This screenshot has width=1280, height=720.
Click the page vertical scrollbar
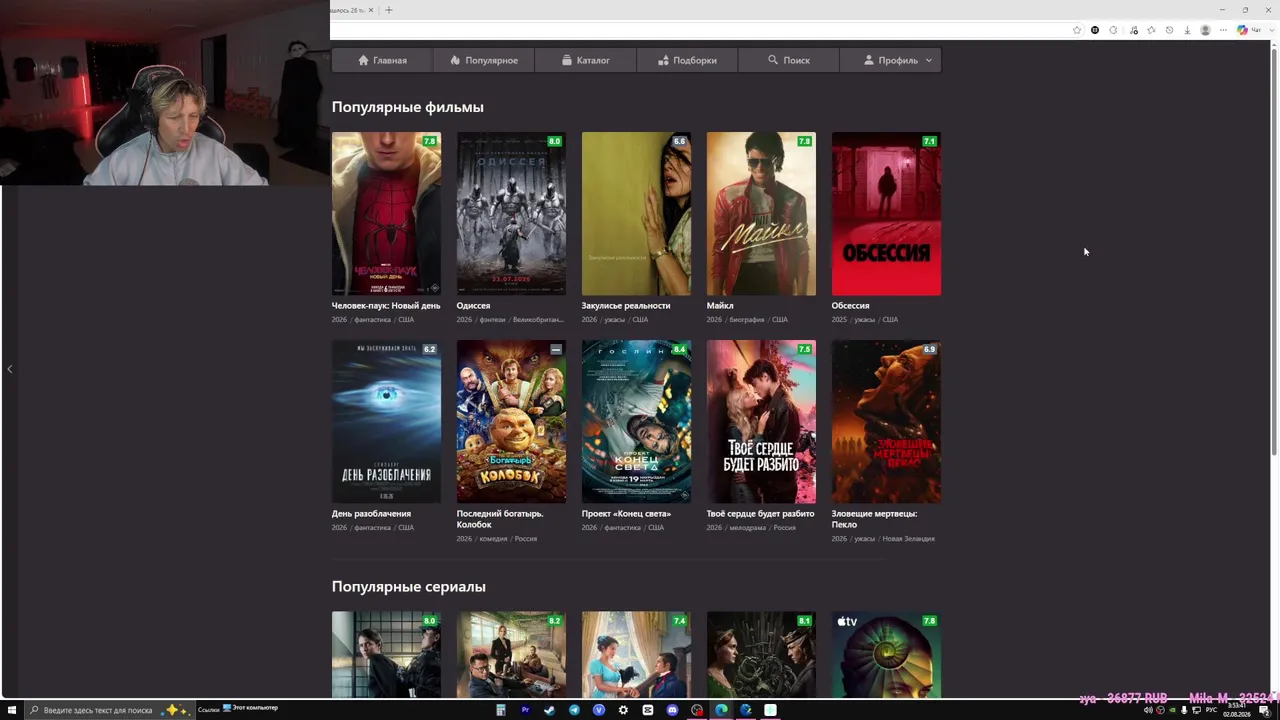coord(1274,250)
